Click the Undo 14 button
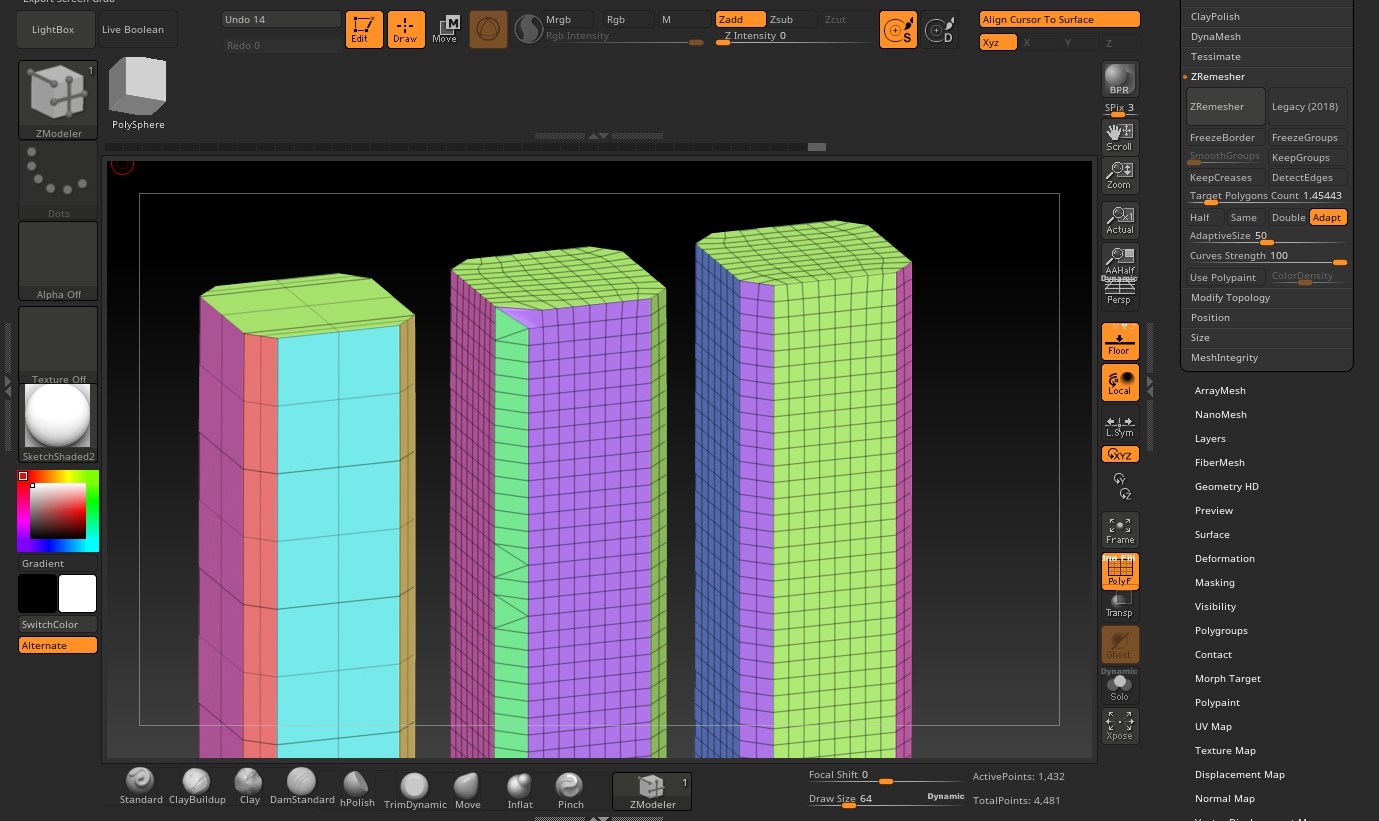This screenshot has width=1379, height=821. pyautogui.click(x=281, y=20)
